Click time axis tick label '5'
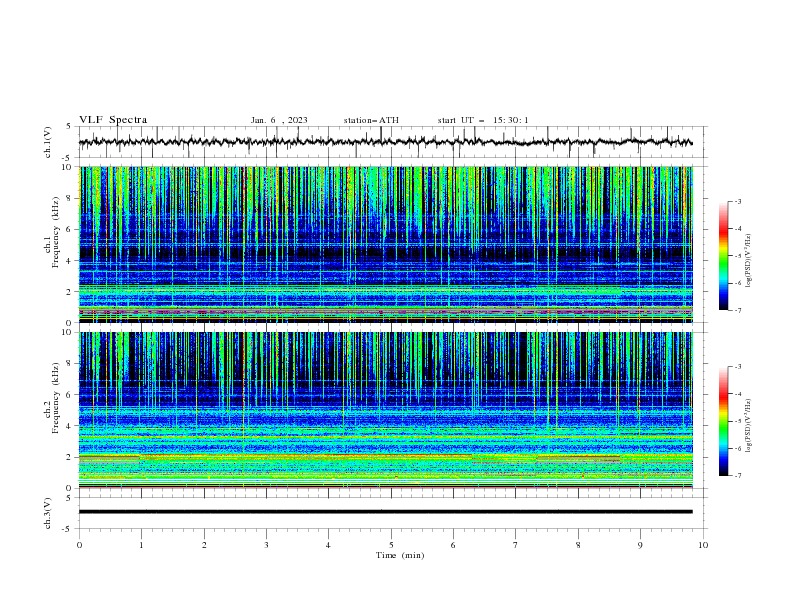 (391, 545)
